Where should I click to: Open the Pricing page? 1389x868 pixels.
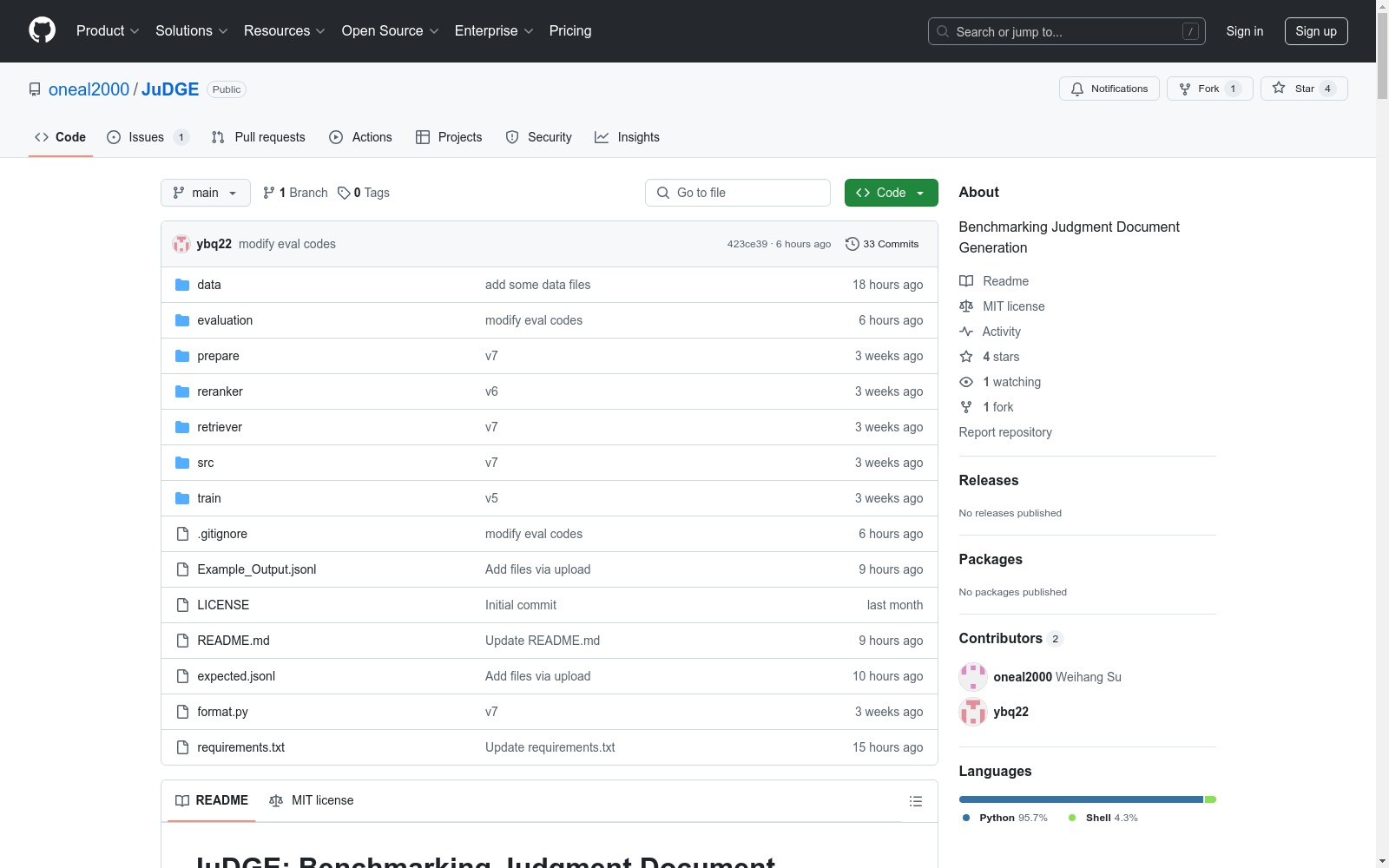(x=570, y=31)
